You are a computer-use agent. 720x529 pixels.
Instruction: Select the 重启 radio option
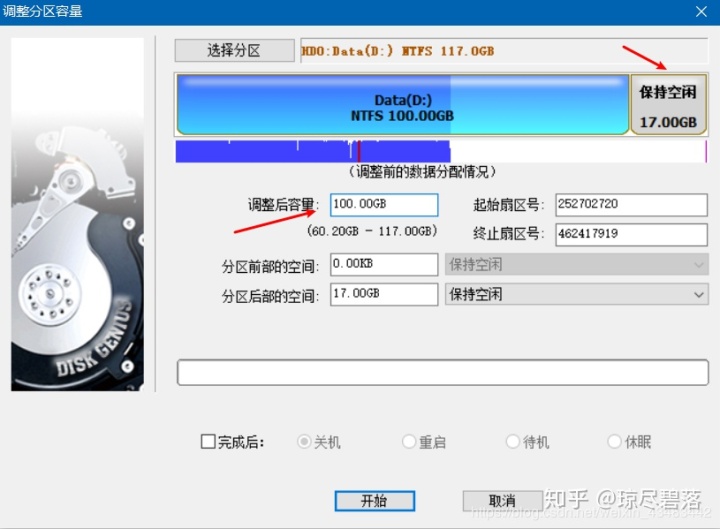coord(409,442)
